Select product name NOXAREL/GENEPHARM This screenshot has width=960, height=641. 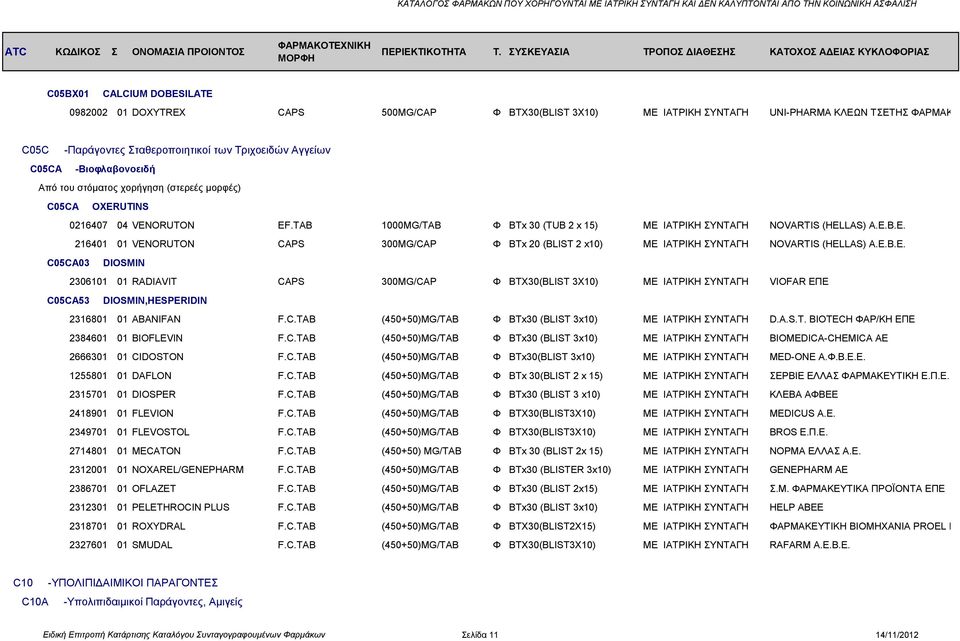pyautogui.click(x=187, y=470)
